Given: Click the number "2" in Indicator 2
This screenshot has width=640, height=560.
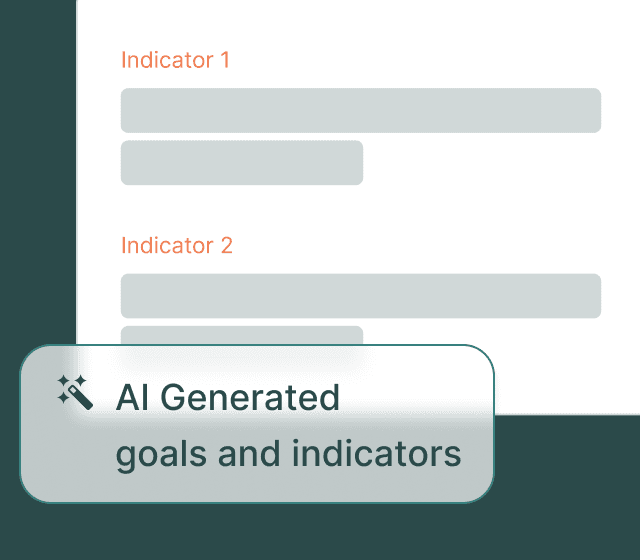Looking at the screenshot, I should tap(226, 245).
